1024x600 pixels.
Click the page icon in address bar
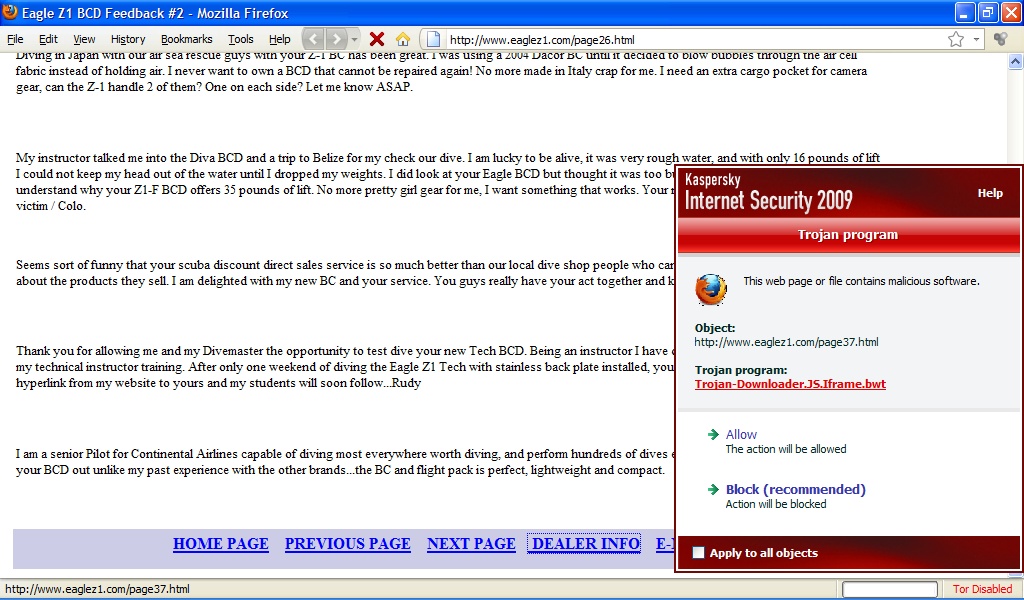tap(434, 39)
